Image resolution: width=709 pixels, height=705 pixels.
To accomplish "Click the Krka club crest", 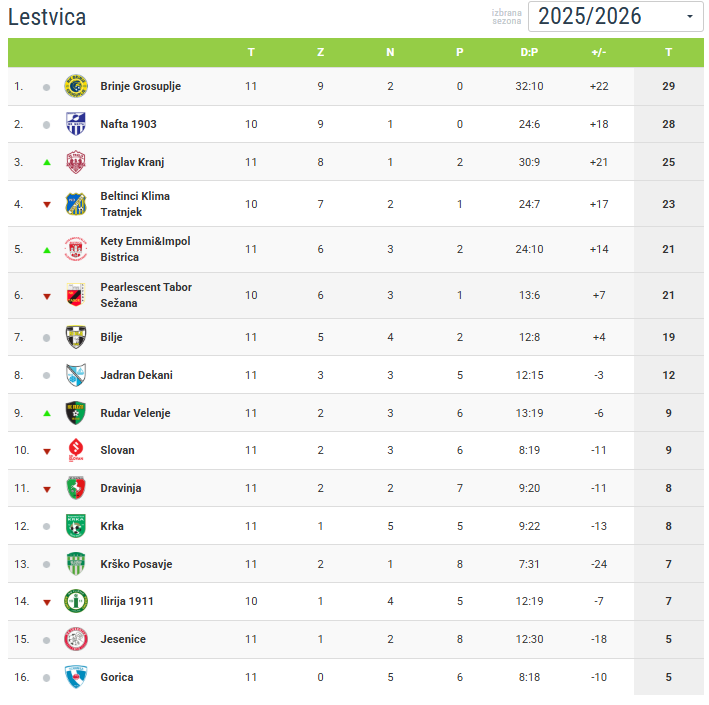I will click(x=76, y=526).
